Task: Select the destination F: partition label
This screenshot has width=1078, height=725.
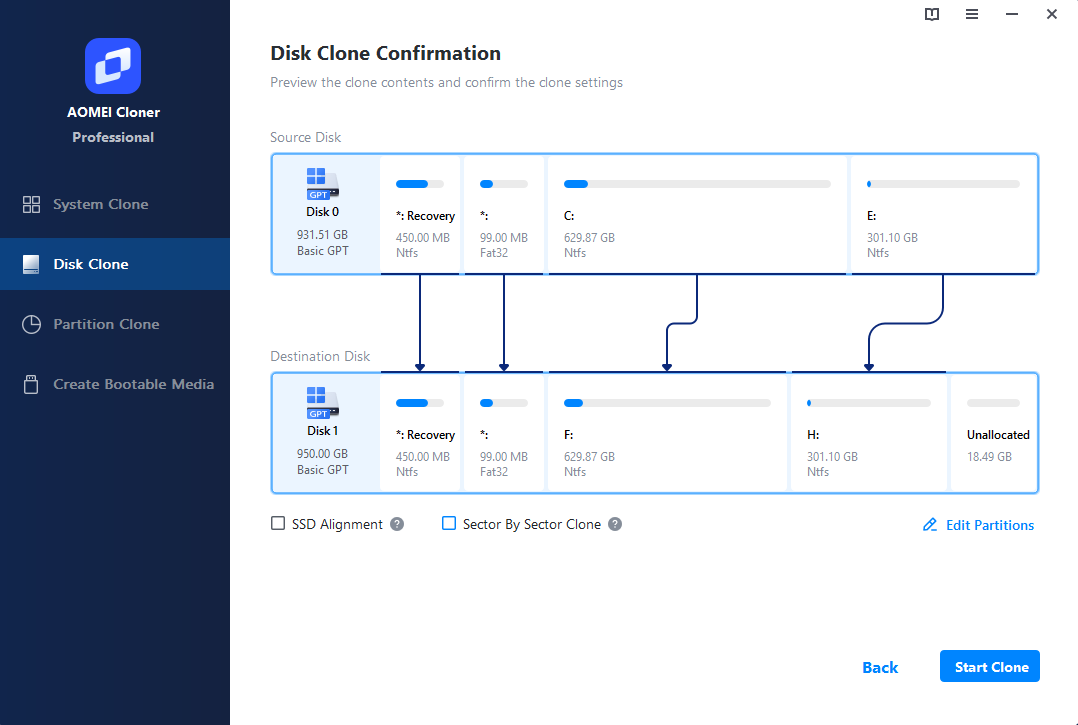Action: coord(569,435)
